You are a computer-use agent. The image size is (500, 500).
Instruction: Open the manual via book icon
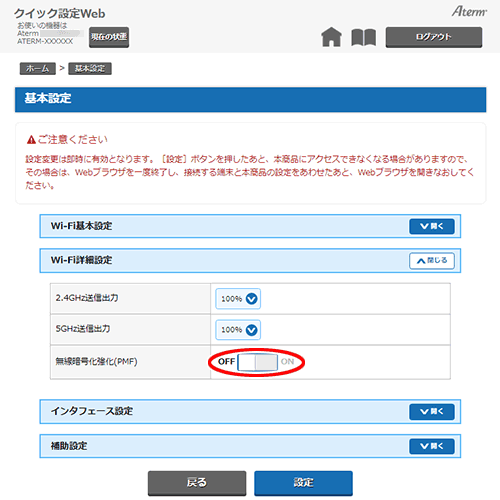[x=364, y=37]
